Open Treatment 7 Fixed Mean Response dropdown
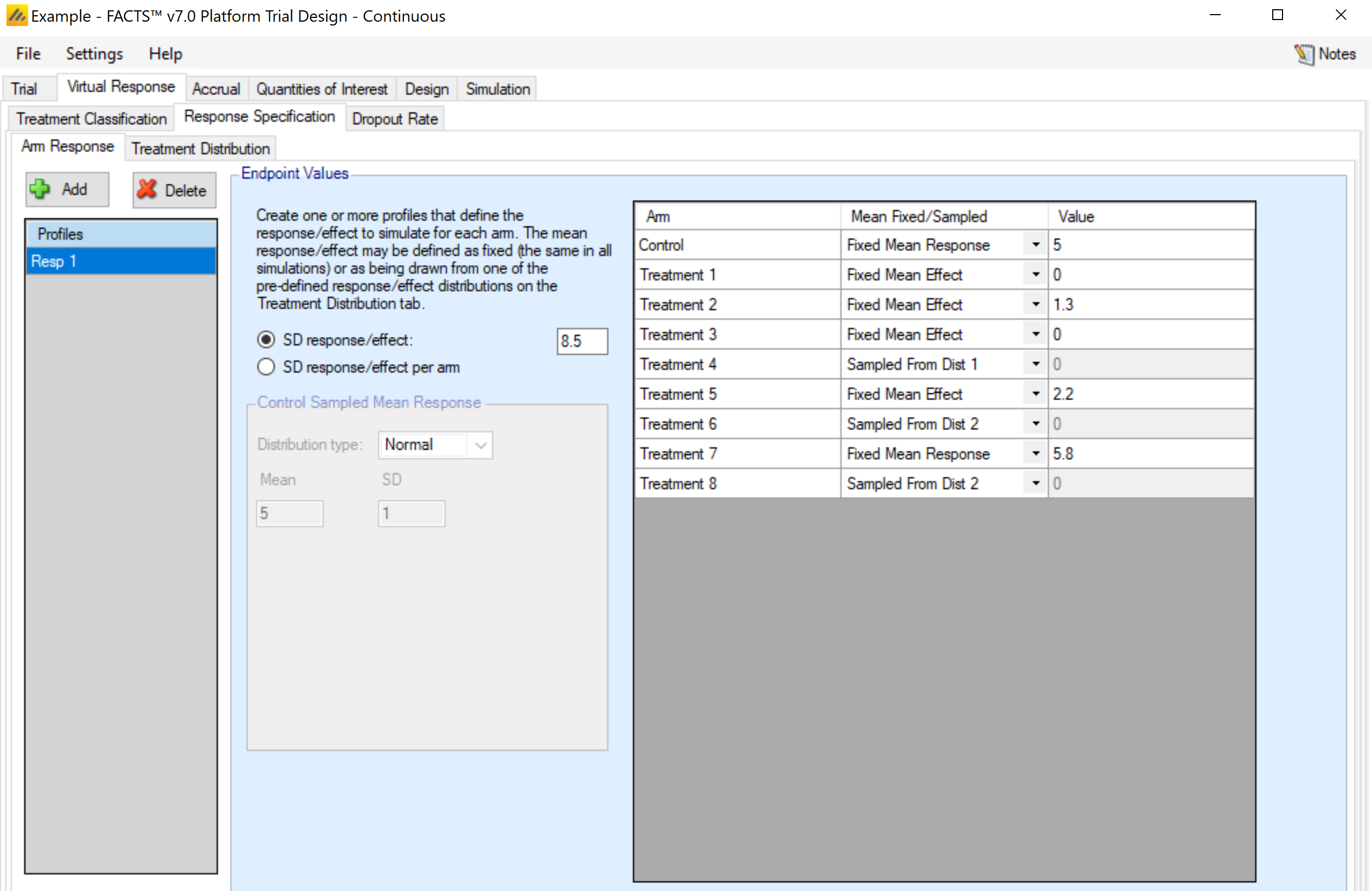Screen dimensions: 1372x891 (x=1035, y=453)
